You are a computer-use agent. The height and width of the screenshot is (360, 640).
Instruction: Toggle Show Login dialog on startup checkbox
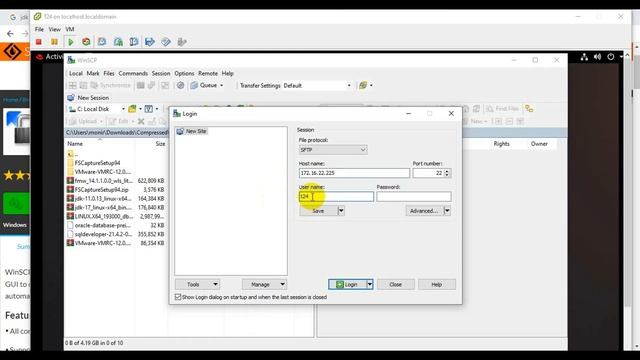(178, 297)
